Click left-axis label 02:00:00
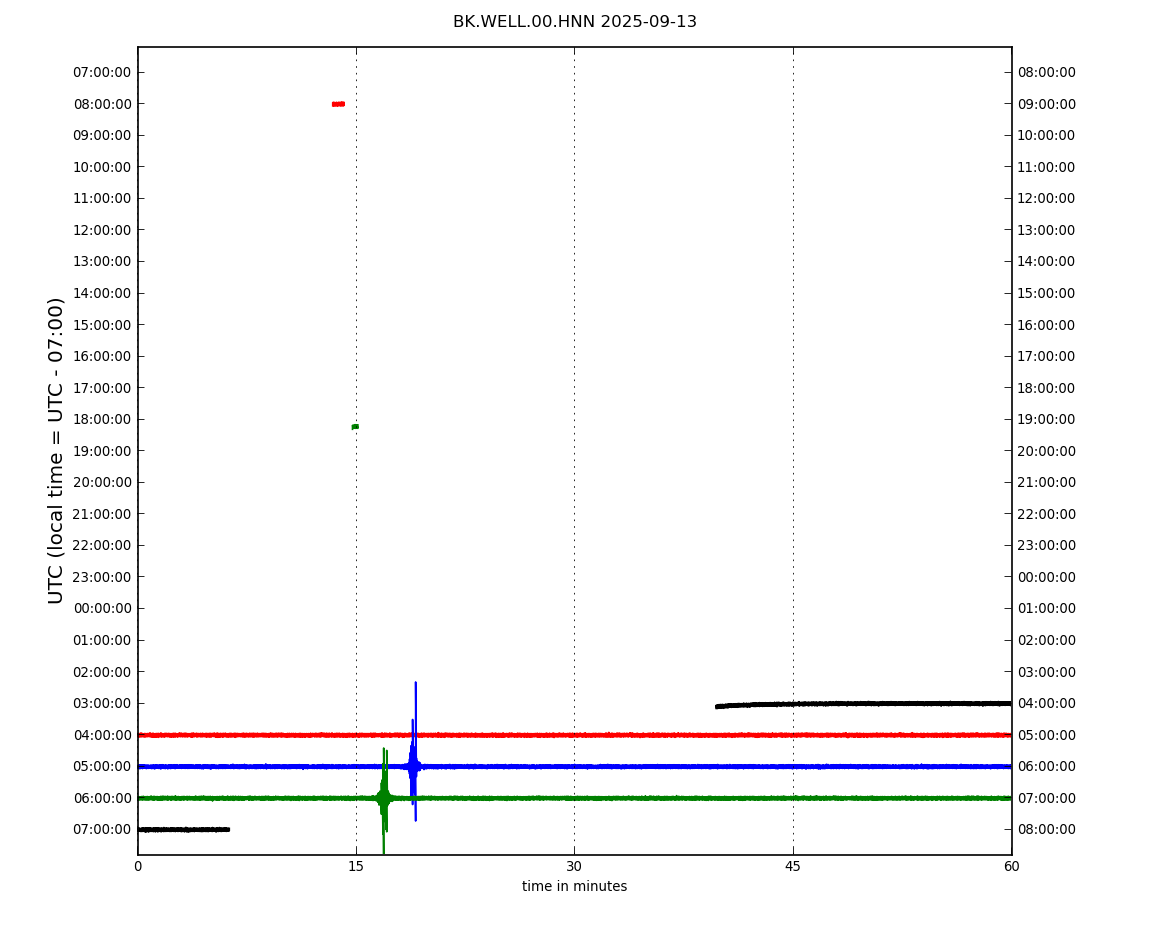This screenshot has height=950, width=1150. (x=103, y=672)
